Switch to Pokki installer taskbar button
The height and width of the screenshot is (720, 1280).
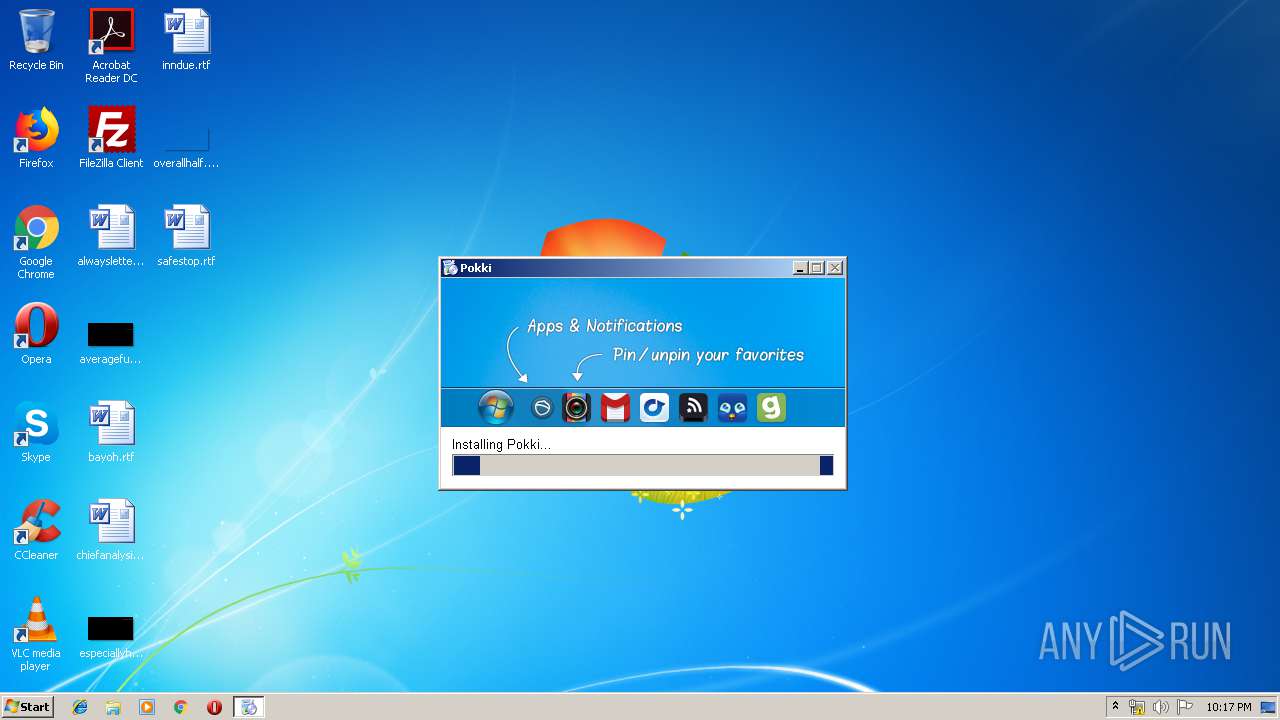coord(249,707)
